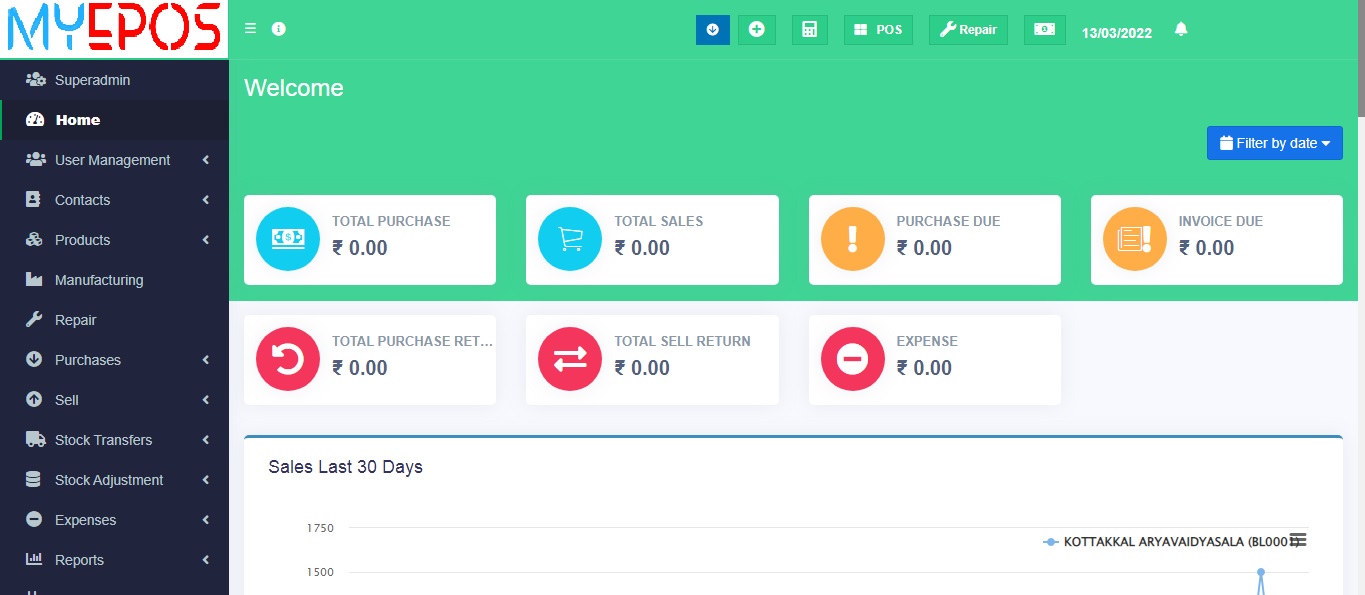Screen dimensions: 1365x595
Task: Open Sell menu item
Action: click(114, 400)
